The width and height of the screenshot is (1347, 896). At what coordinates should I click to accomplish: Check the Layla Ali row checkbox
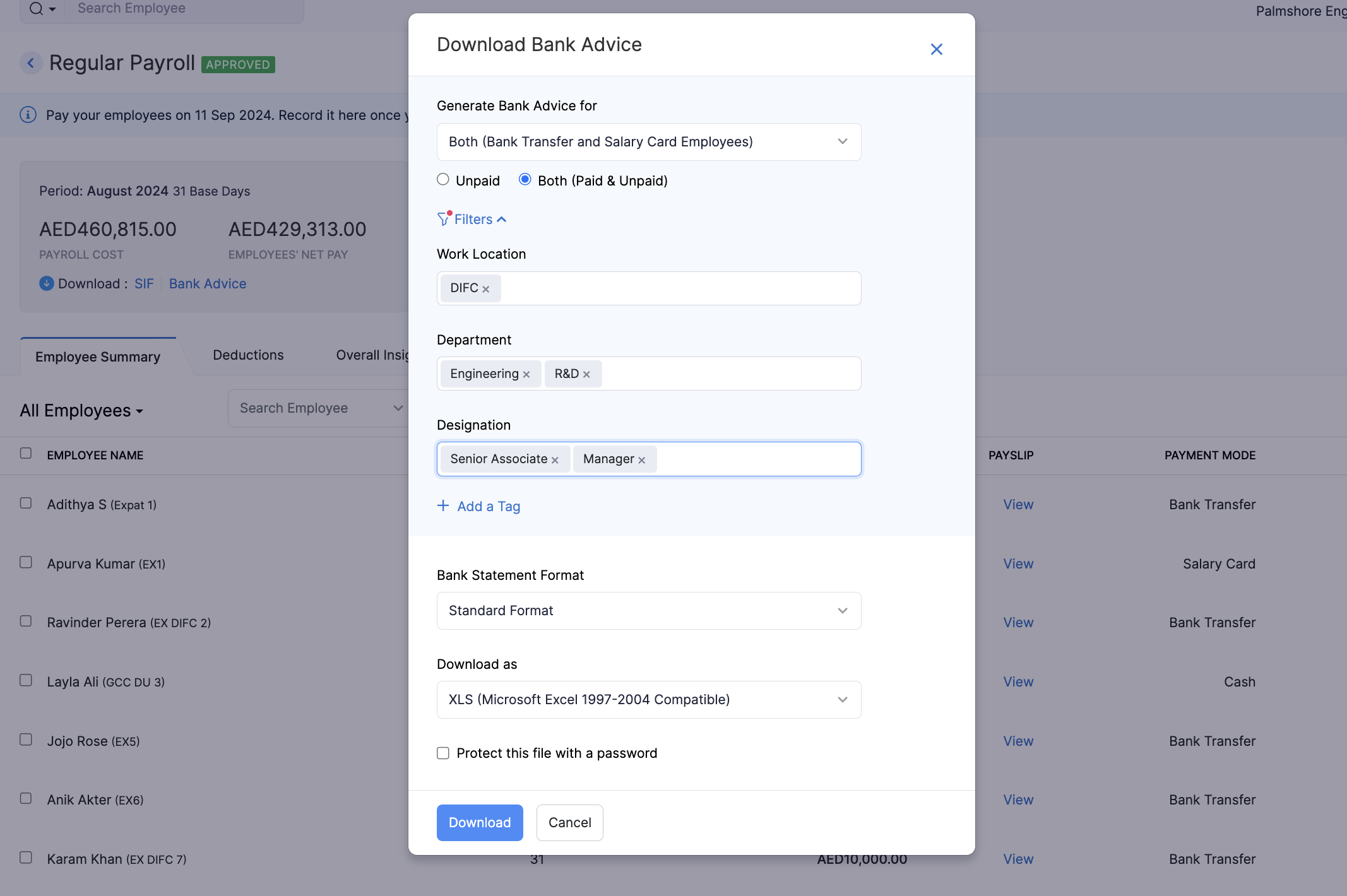tap(26, 680)
